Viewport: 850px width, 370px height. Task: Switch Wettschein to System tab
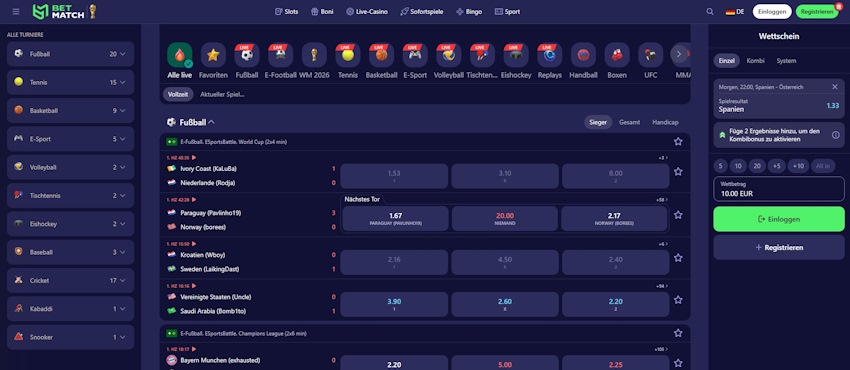pyautogui.click(x=786, y=61)
